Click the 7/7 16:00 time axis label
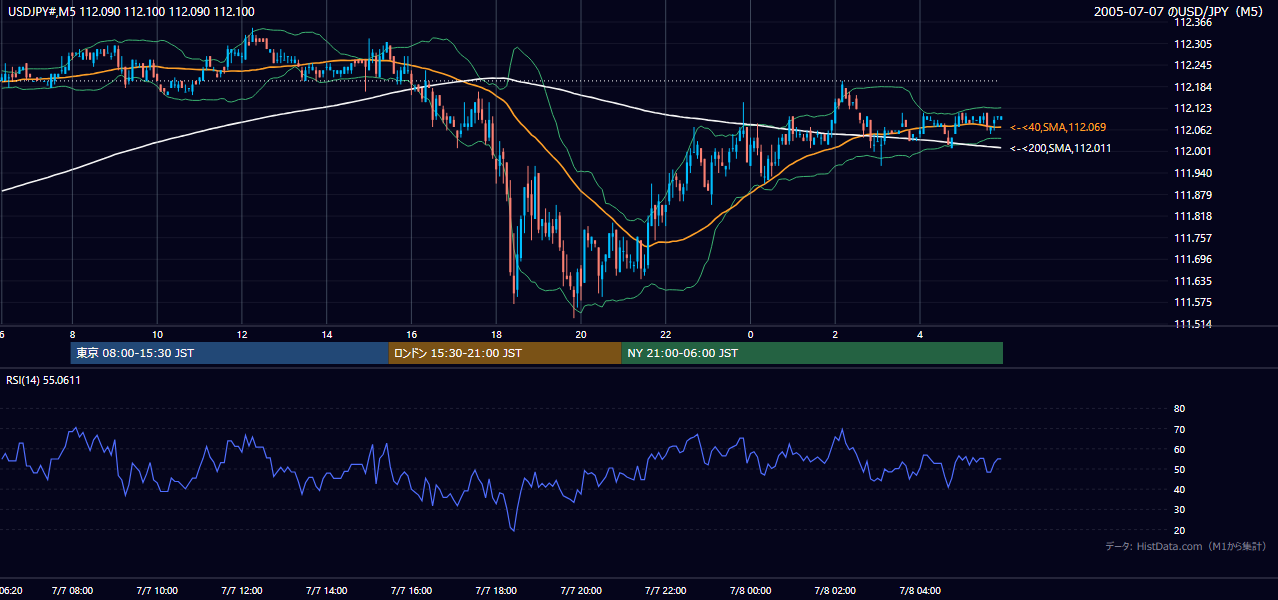Image resolution: width=1278 pixels, height=600 pixels. click(412, 591)
